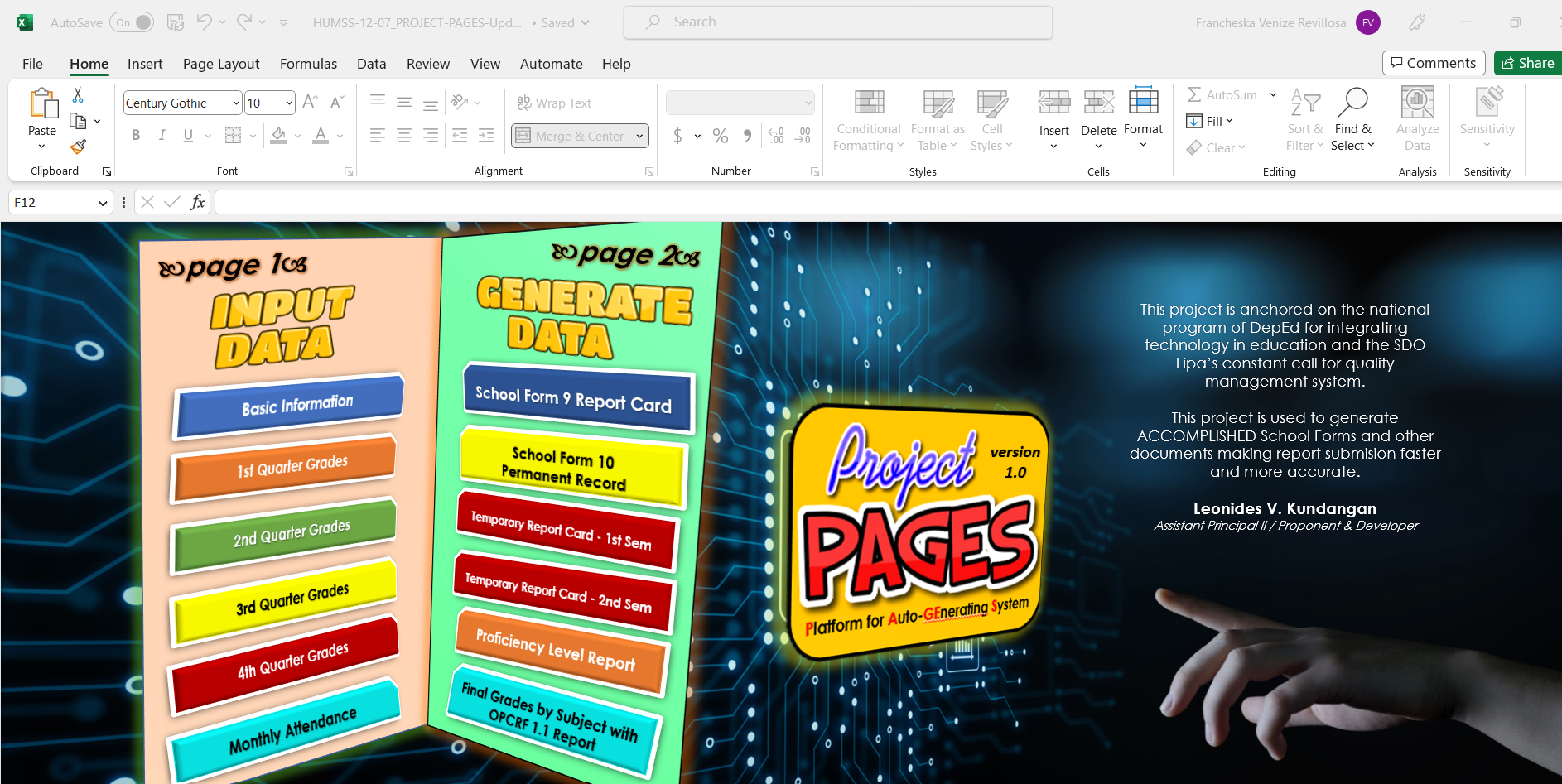Toggle Bold formatting
Image resolution: width=1562 pixels, height=784 pixels.
click(x=136, y=136)
